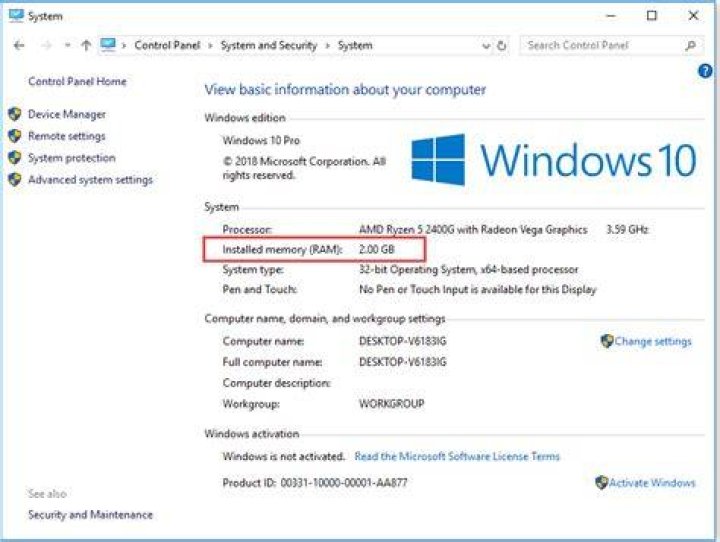Expand the address bar history dropdown
Image resolution: width=720 pixels, height=542 pixels.
click(486, 45)
